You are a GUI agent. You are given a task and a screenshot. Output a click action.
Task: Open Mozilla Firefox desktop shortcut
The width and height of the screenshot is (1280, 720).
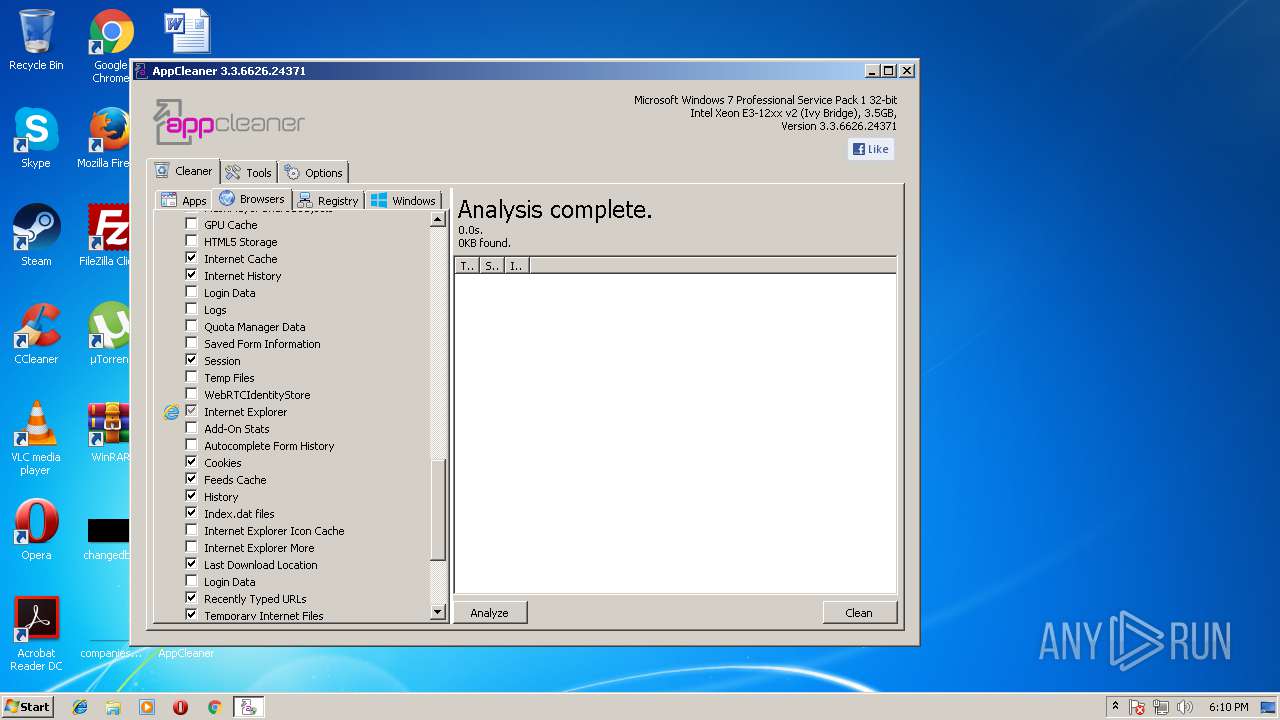click(x=108, y=138)
